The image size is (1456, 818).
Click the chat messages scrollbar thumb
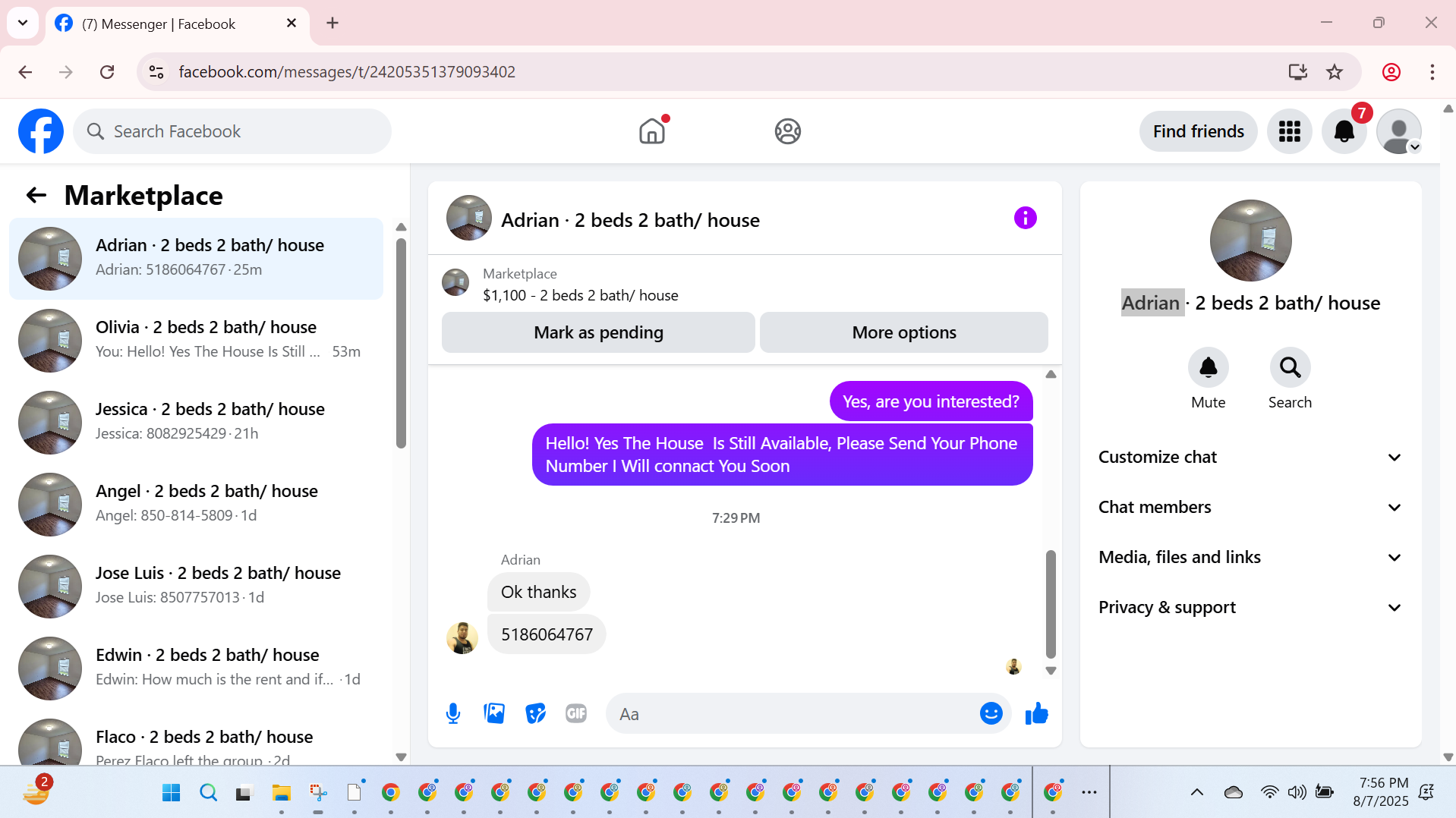1051,604
